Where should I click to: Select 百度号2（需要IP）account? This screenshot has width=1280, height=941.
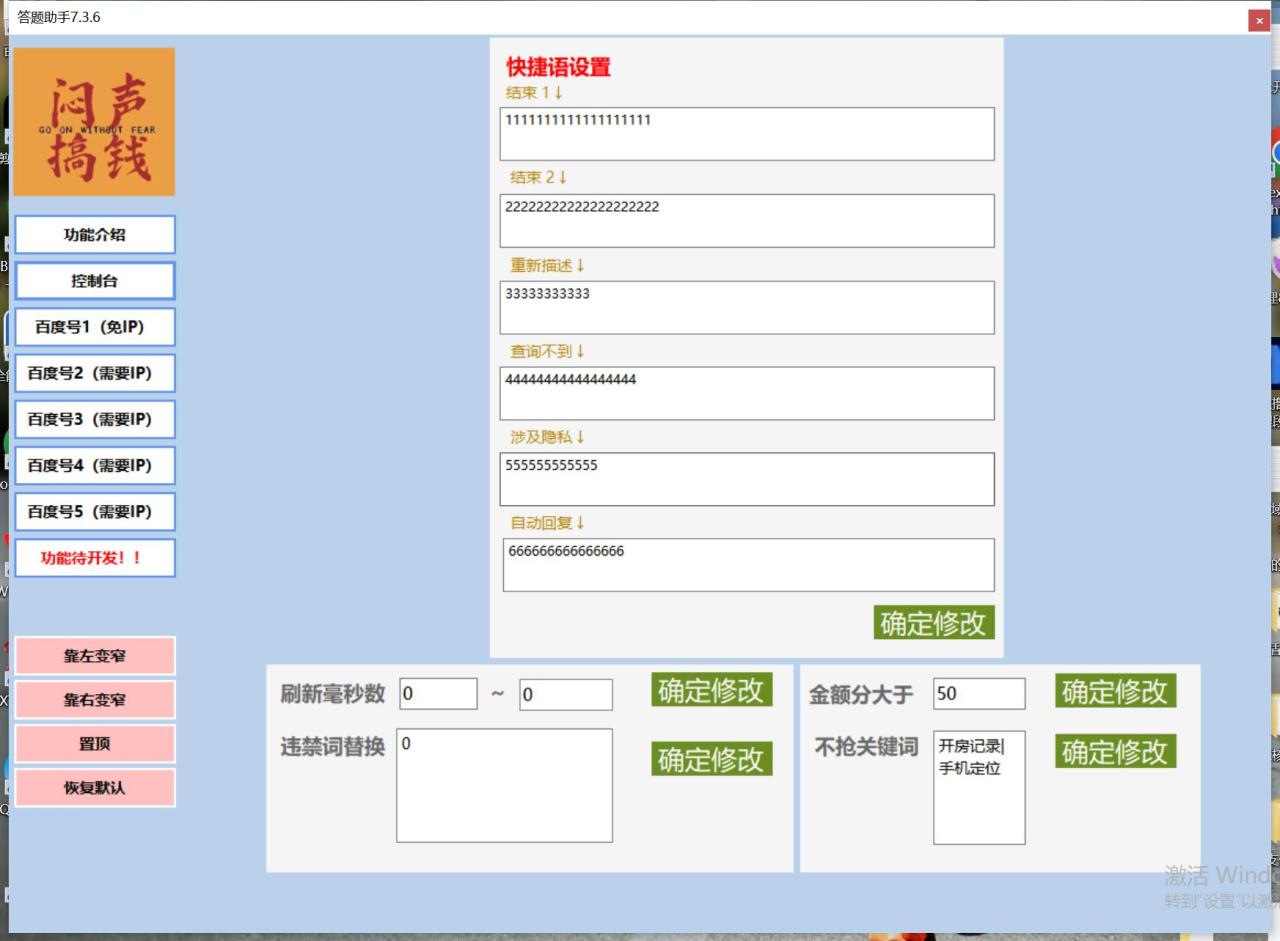(94, 373)
